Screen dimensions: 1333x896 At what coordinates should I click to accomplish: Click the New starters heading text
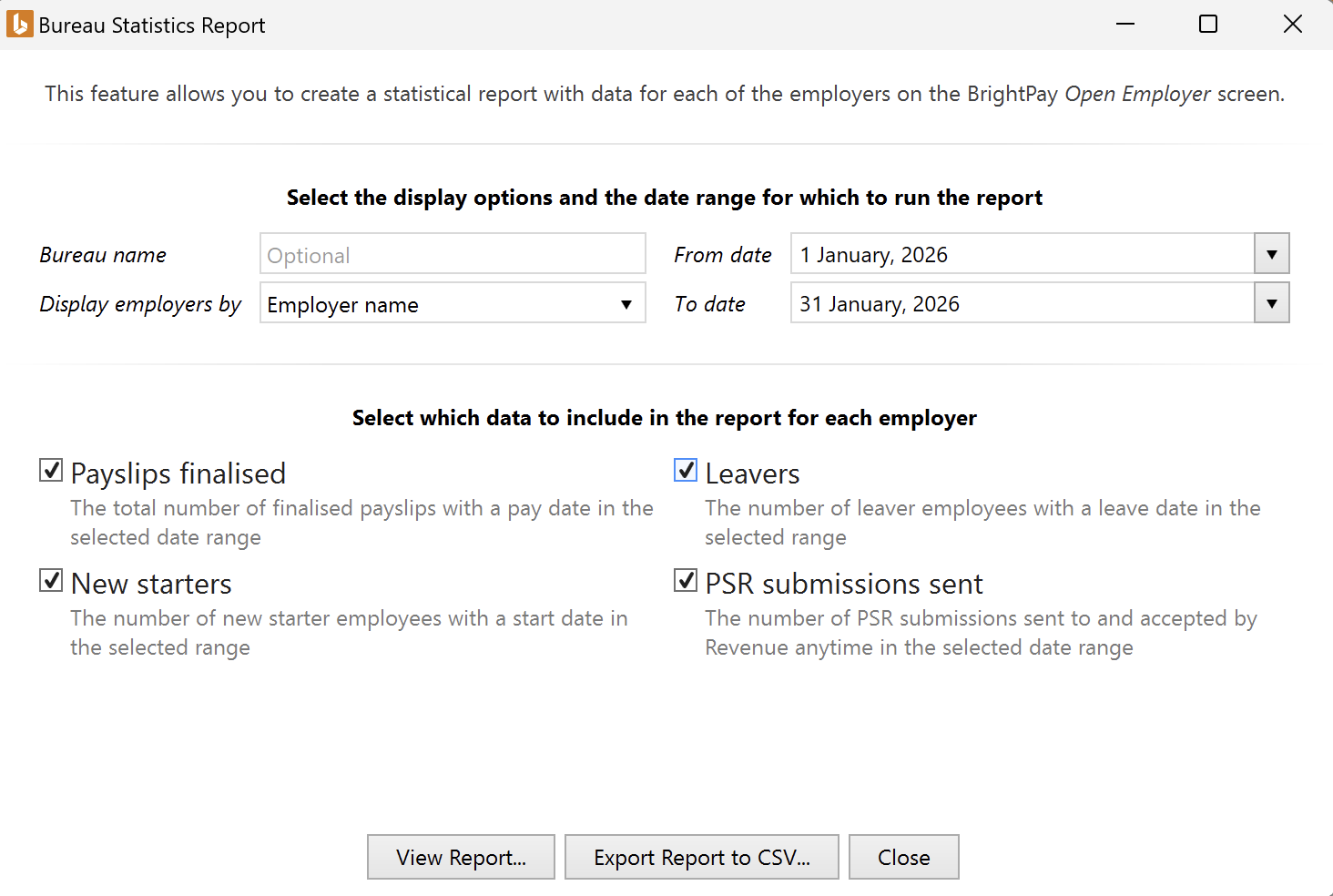tap(151, 584)
